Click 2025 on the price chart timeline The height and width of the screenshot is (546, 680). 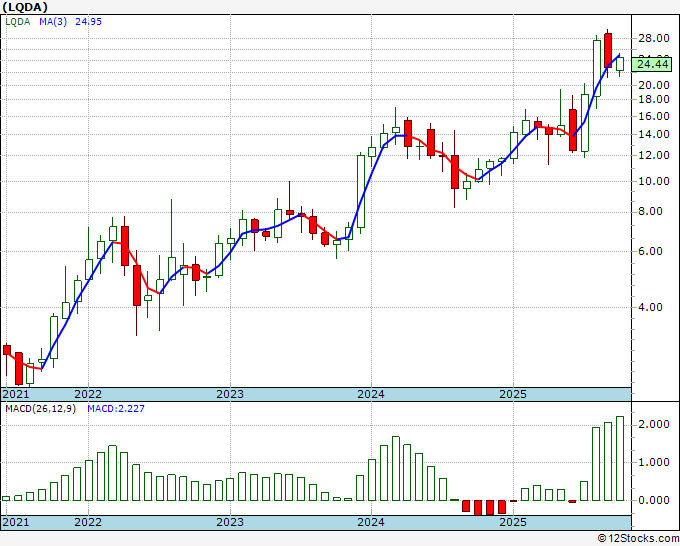click(513, 394)
